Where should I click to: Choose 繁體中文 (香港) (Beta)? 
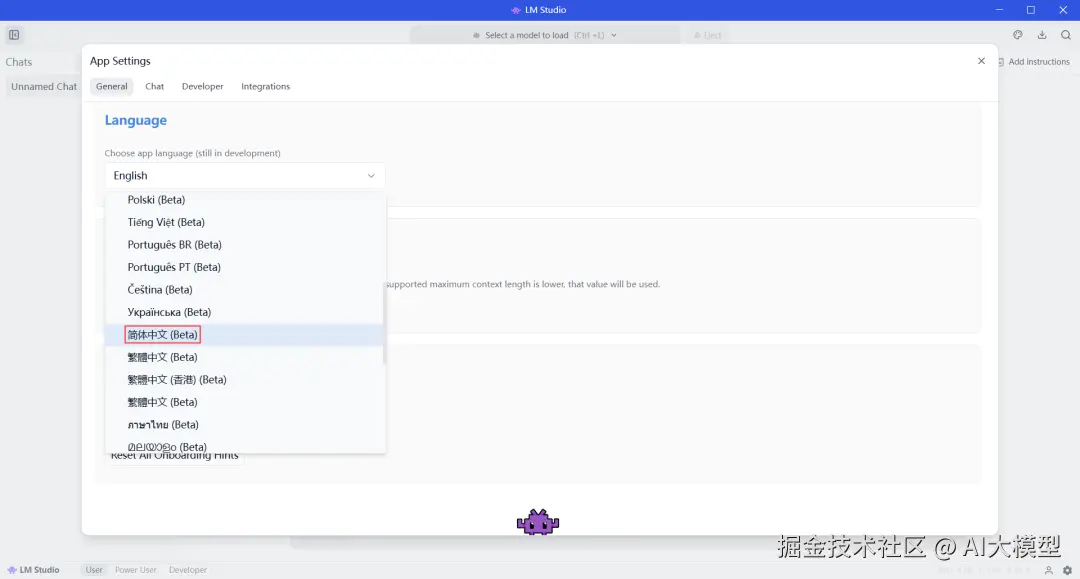tap(245, 379)
